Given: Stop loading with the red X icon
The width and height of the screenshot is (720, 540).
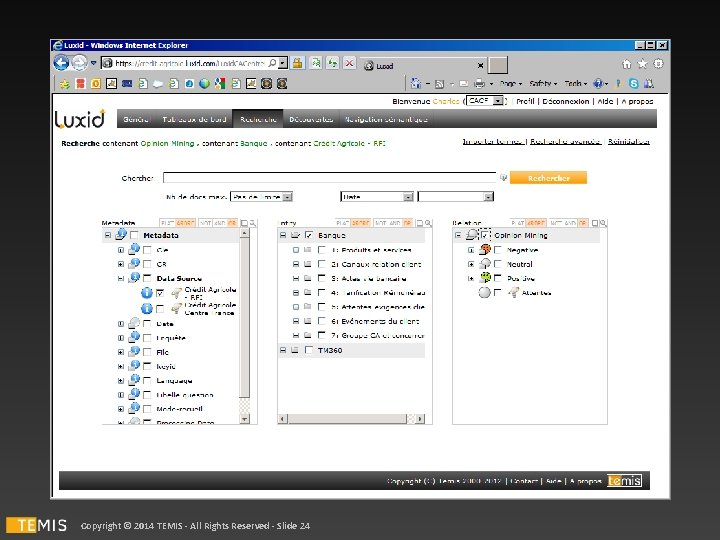Looking at the screenshot, I should pyautogui.click(x=349, y=63).
